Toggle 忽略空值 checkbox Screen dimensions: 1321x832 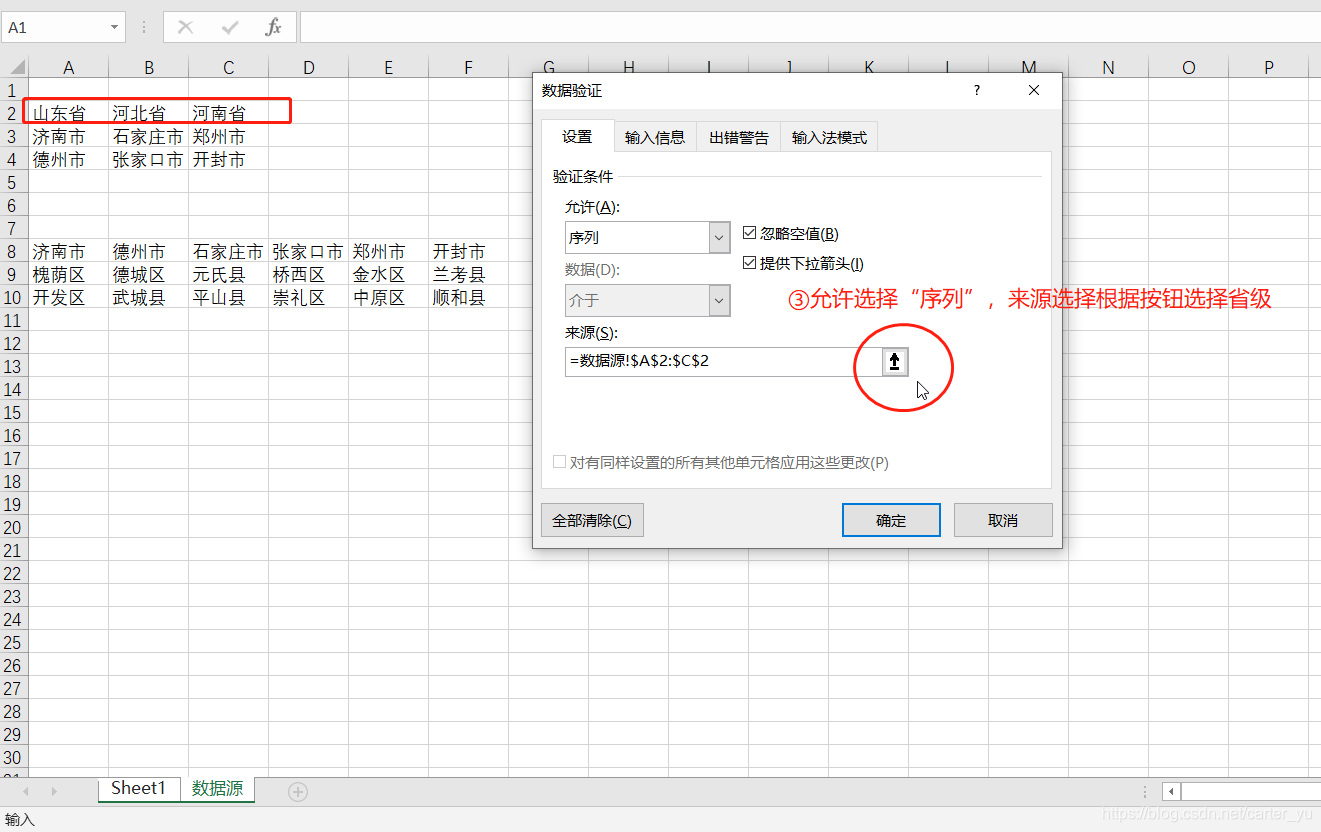coord(750,233)
